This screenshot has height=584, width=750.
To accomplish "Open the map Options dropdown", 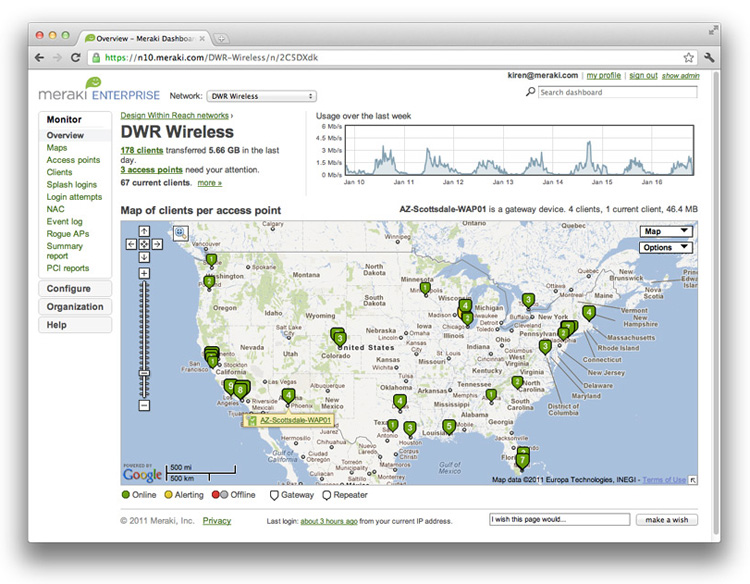I will point(666,248).
